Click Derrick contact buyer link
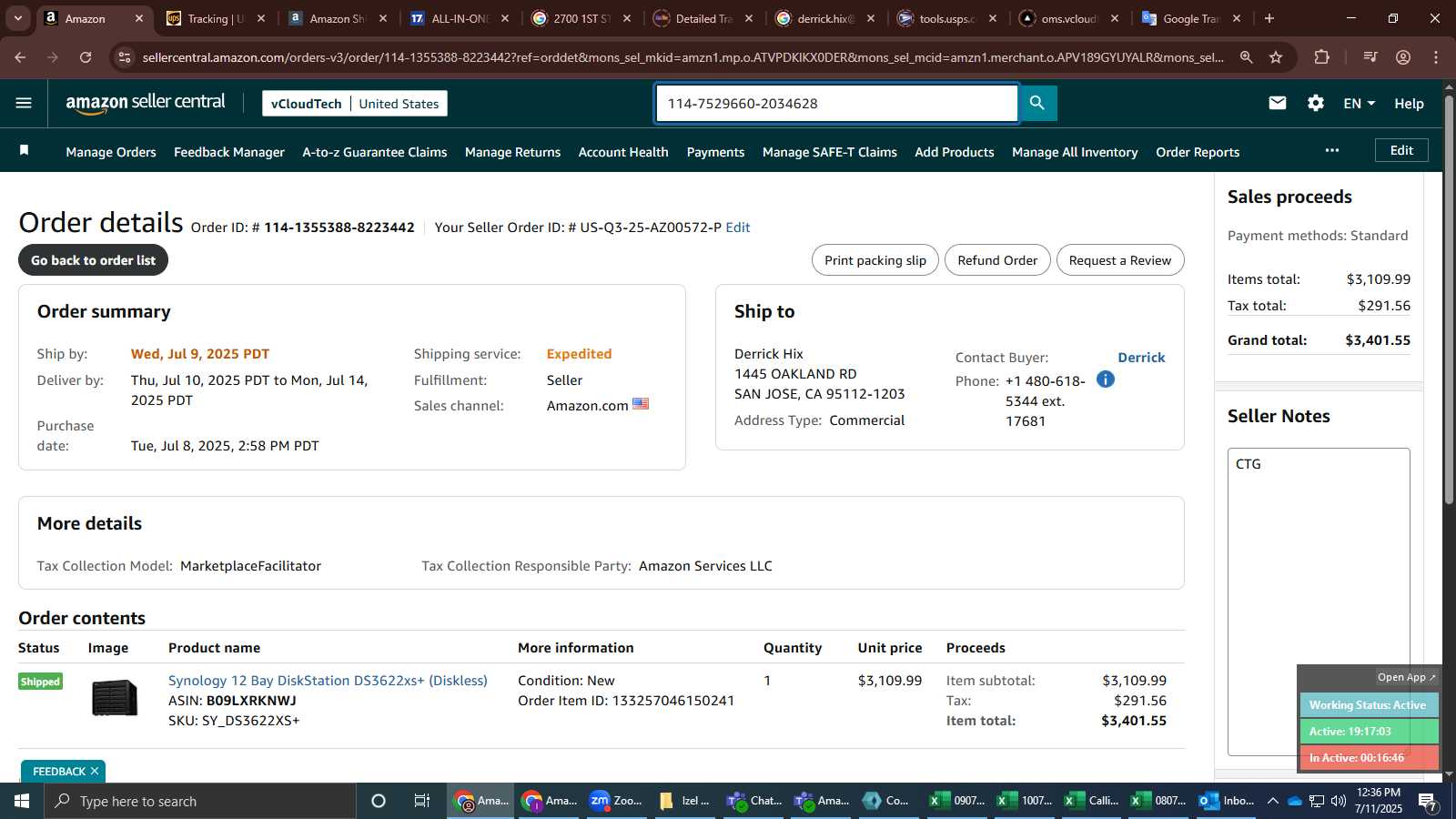This screenshot has width=1456, height=819. pyautogui.click(x=1141, y=358)
